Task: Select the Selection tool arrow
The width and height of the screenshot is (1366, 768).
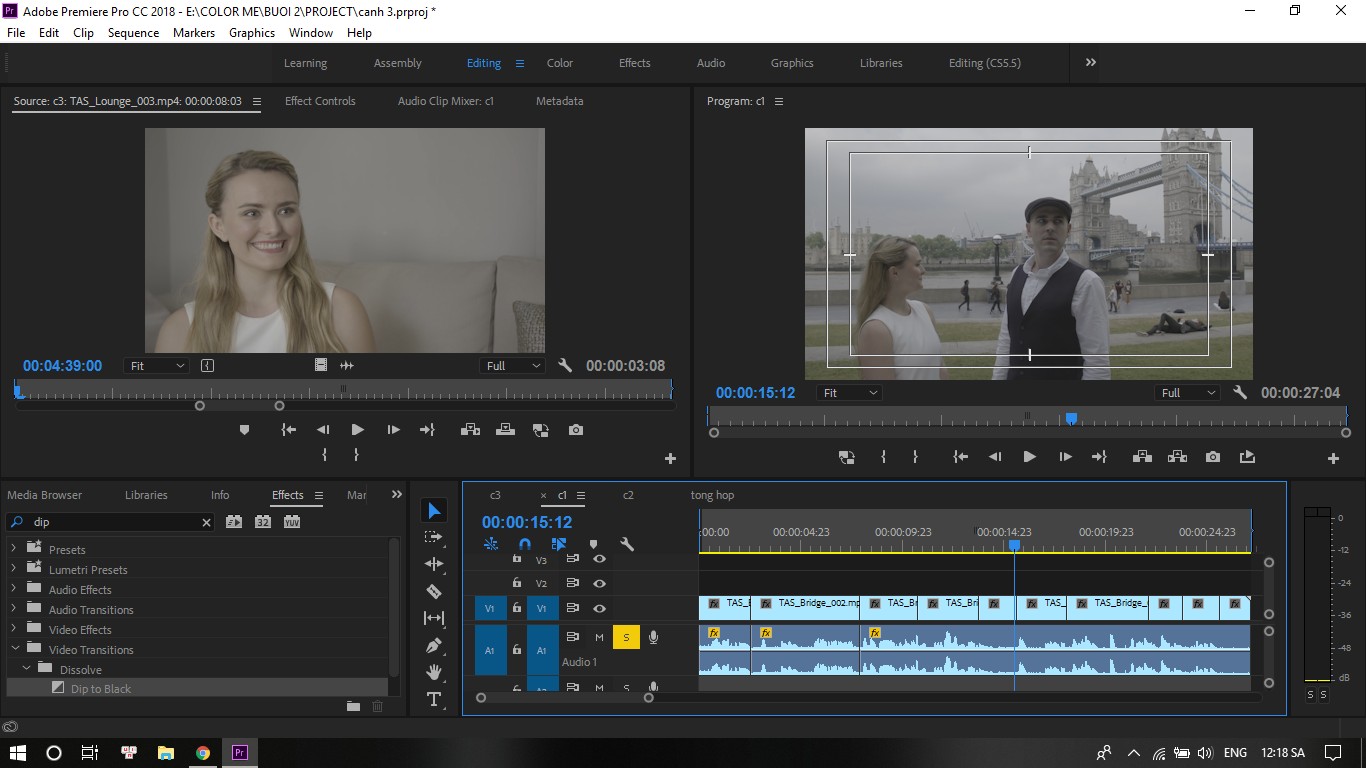Action: pos(434,511)
